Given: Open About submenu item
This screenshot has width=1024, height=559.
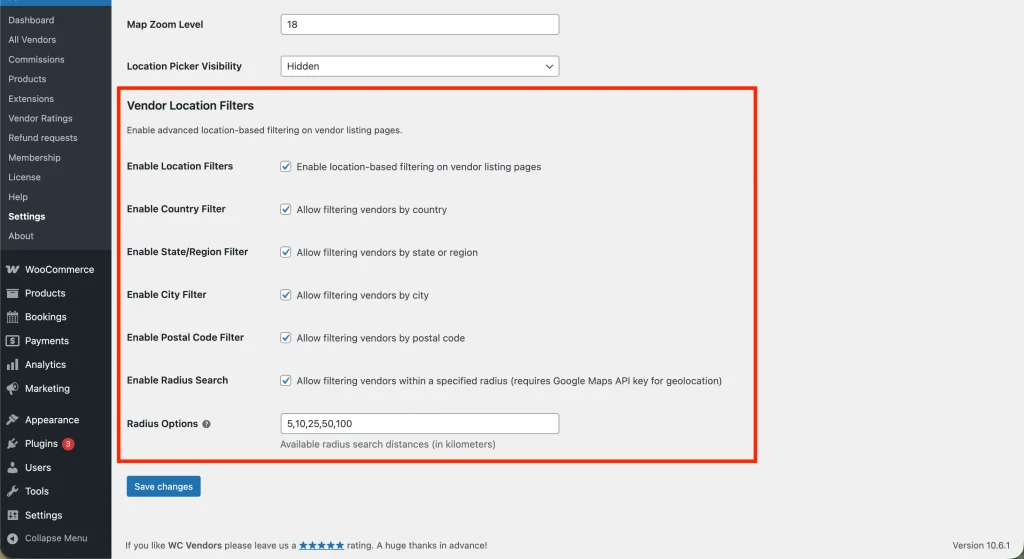Looking at the screenshot, I should pyautogui.click(x=21, y=236).
